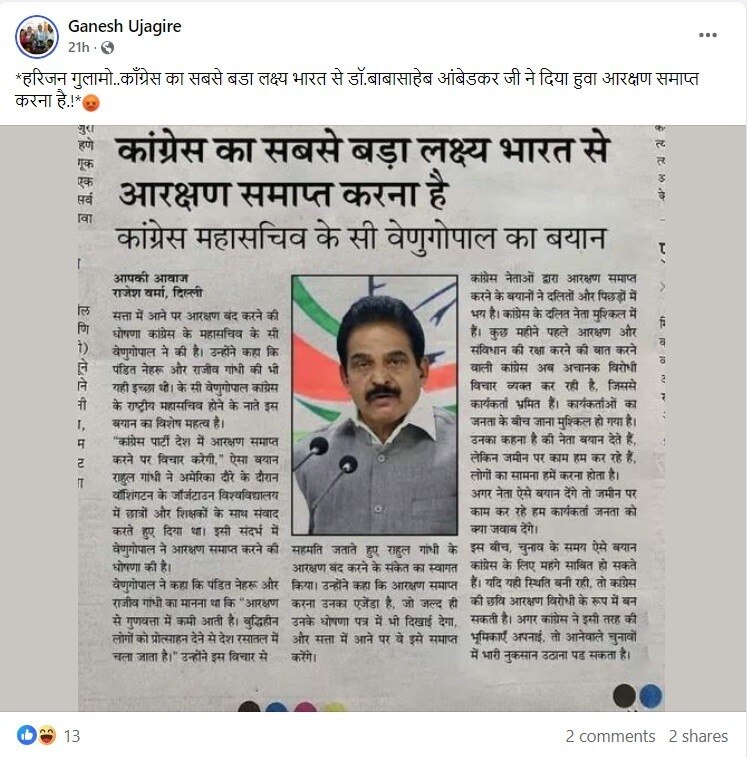Screen dimensions: 747x758
Task: Open the 2 comments link
Action: click(610, 736)
